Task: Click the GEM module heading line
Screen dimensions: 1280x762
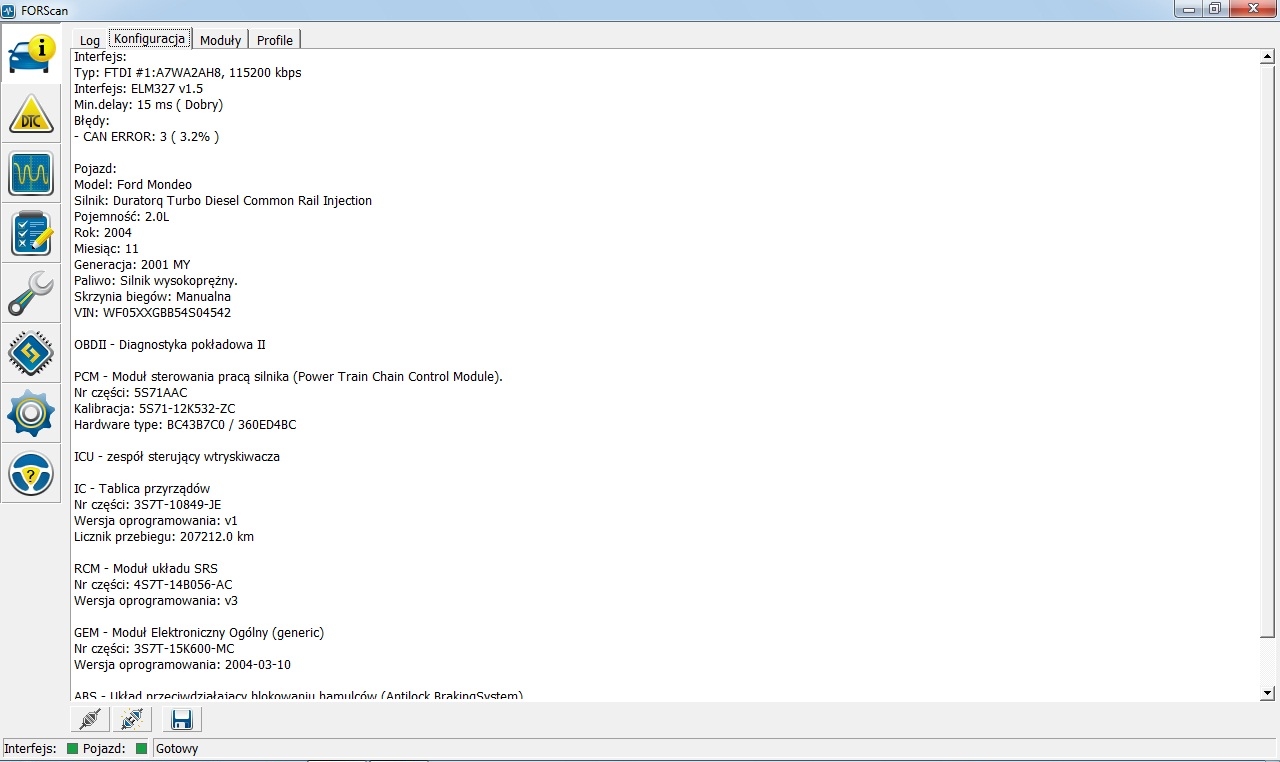Action: [x=199, y=633]
